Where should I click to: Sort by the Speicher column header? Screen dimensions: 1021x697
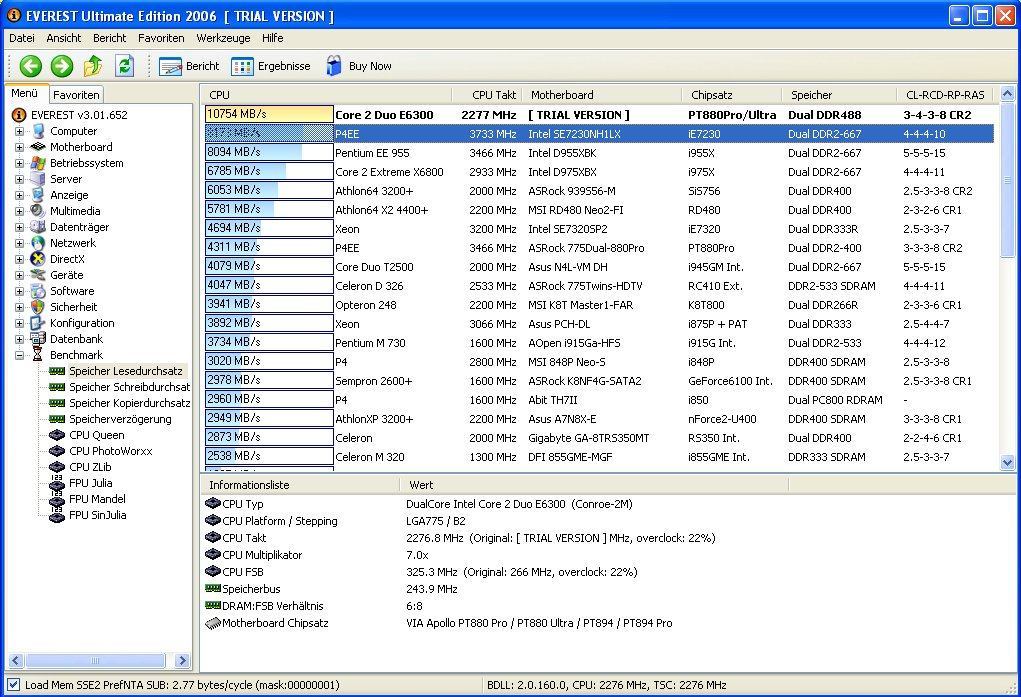(839, 94)
